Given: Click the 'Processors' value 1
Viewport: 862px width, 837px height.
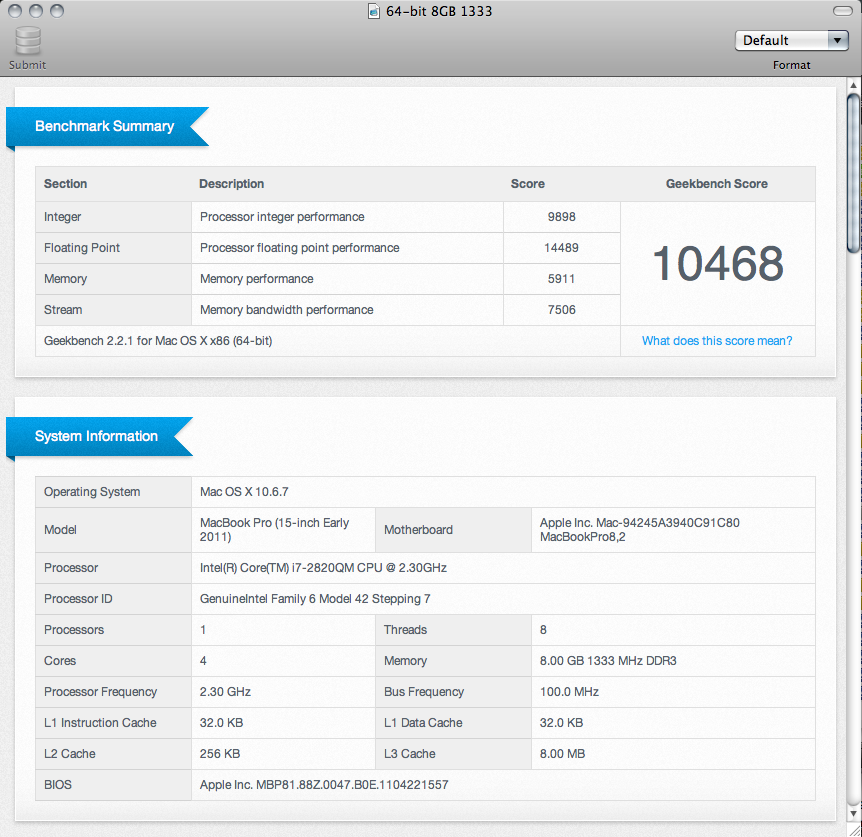Looking at the screenshot, I should pos(203,630).
